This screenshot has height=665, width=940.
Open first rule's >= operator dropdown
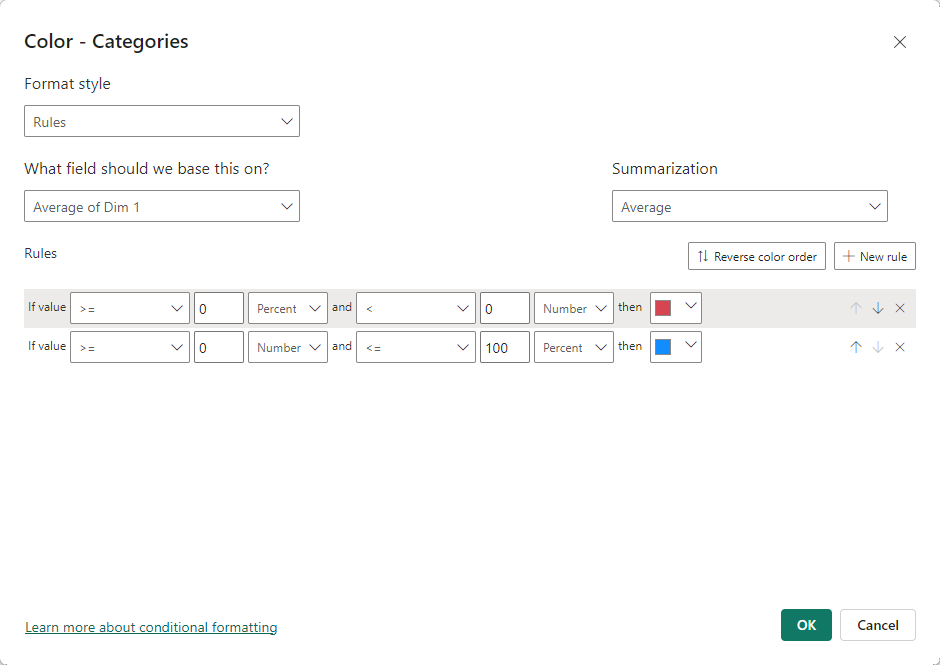[130, 308]
